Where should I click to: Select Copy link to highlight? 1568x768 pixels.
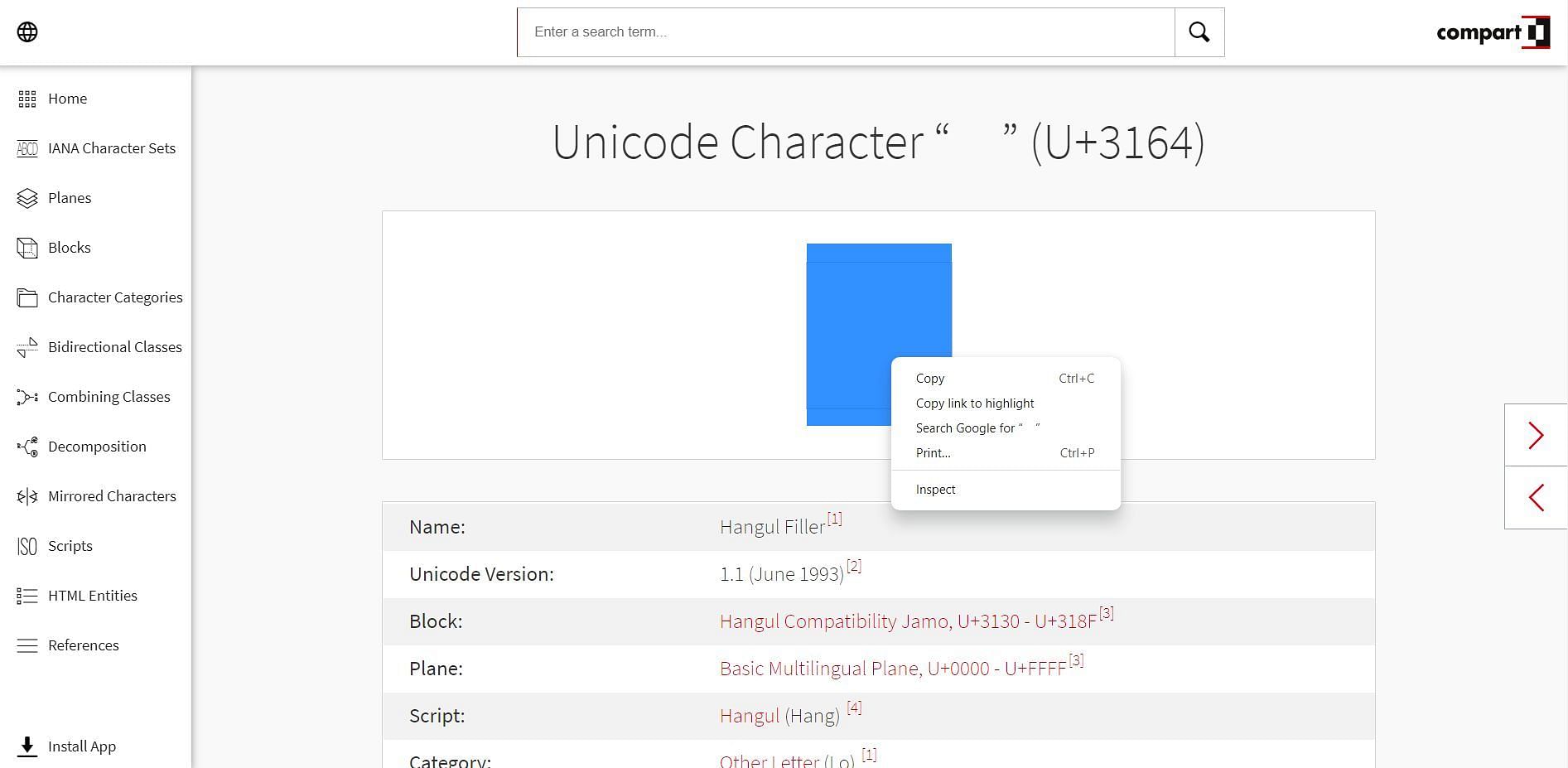click(974, 403)
